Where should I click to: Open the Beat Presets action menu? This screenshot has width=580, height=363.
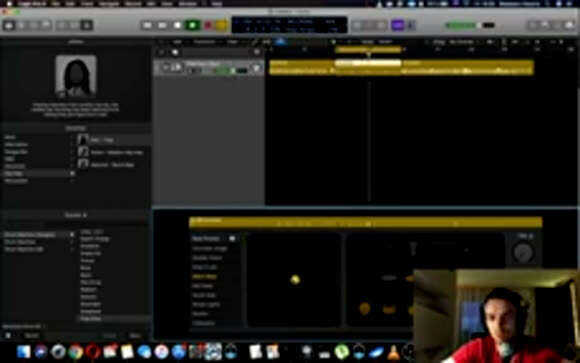pyautogui.click(x=232, y=239)
